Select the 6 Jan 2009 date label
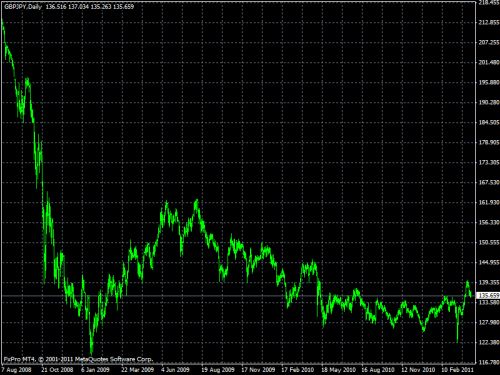 [95, 370]
